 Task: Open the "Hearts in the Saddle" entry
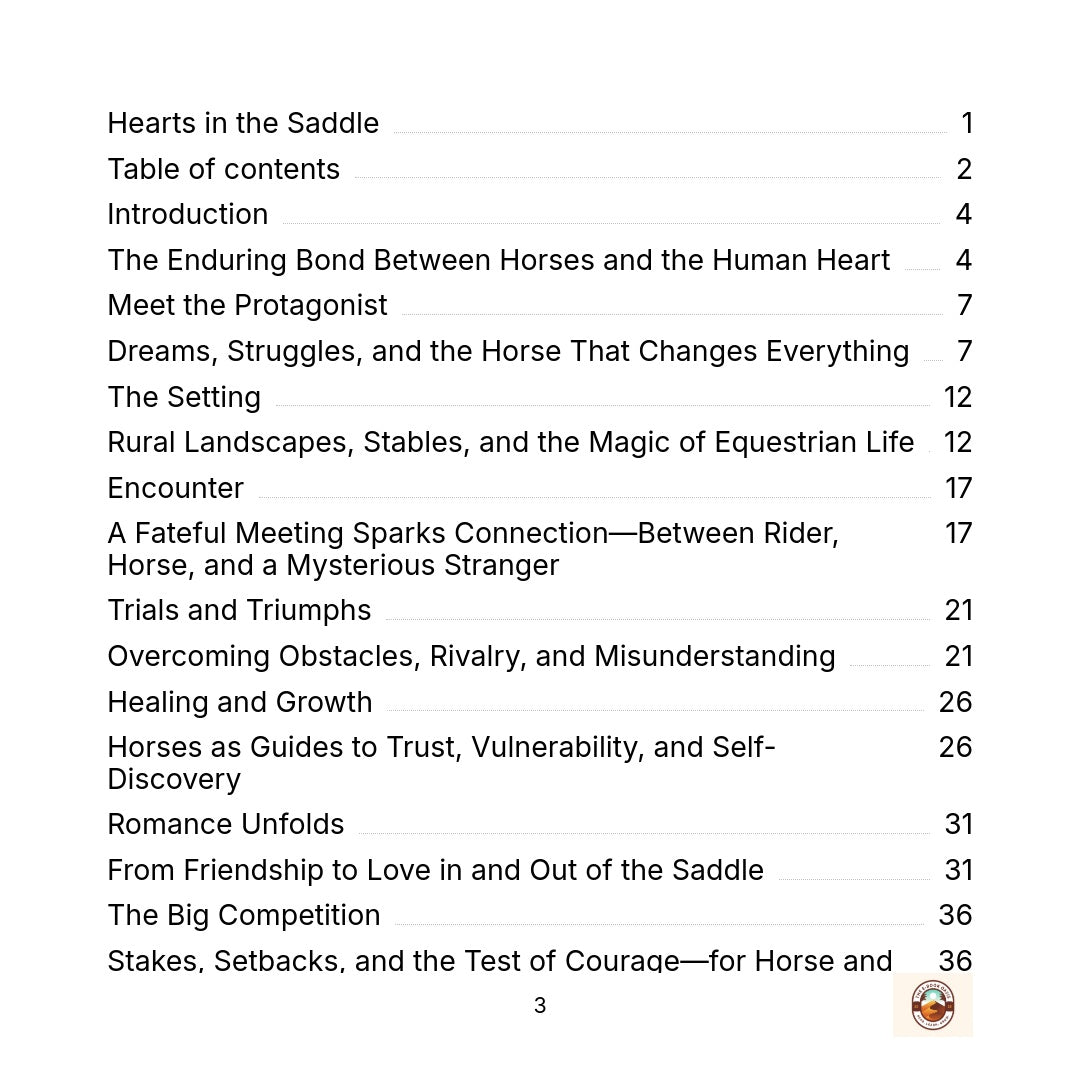(243, 123)
